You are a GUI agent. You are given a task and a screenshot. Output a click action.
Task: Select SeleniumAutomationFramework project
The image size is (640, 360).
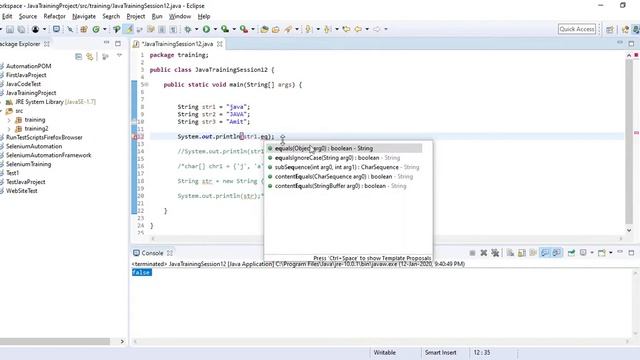pos(48,156)
